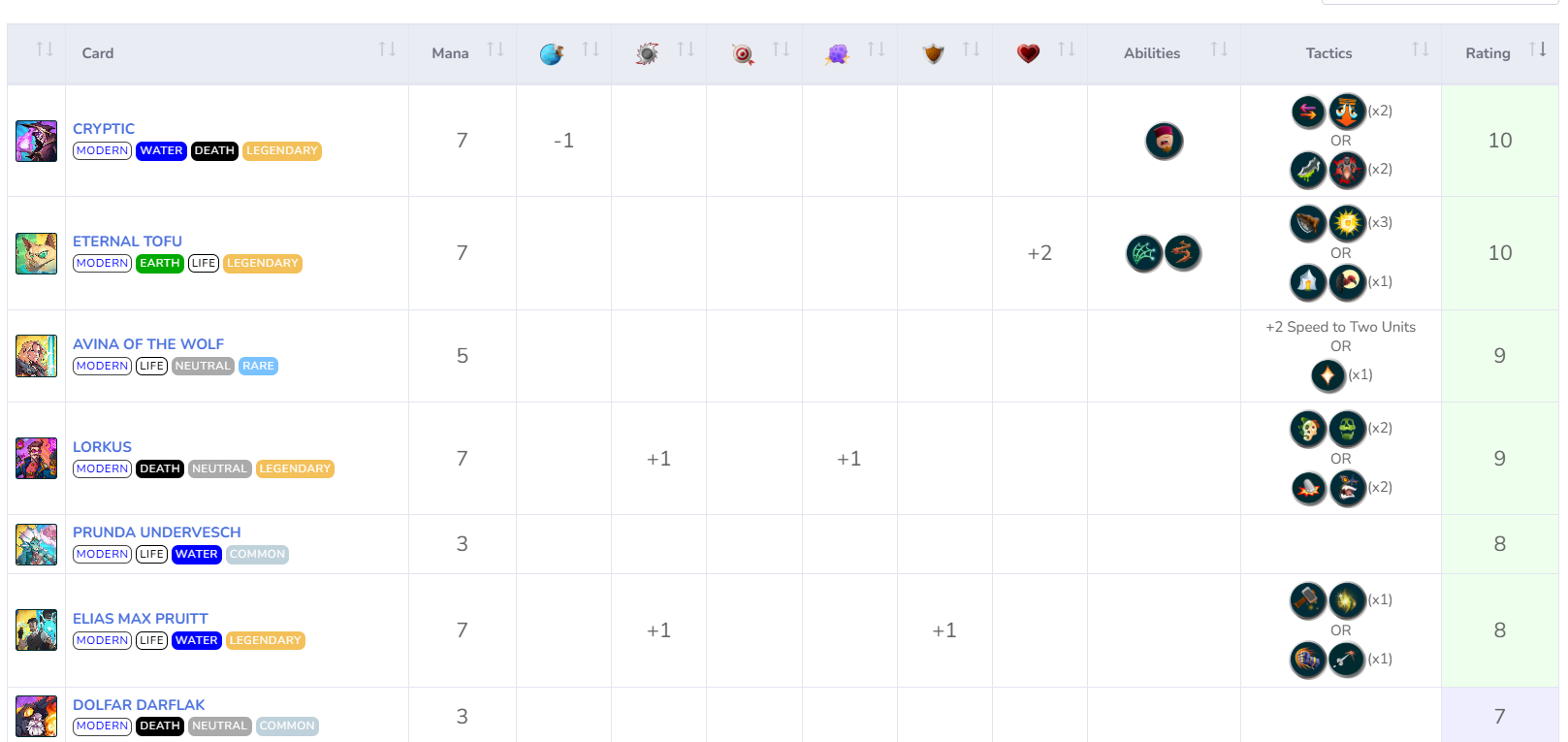The image size is (1568, 742).
Task: Click the purple magic attack icon header
Action: (838, 54)
